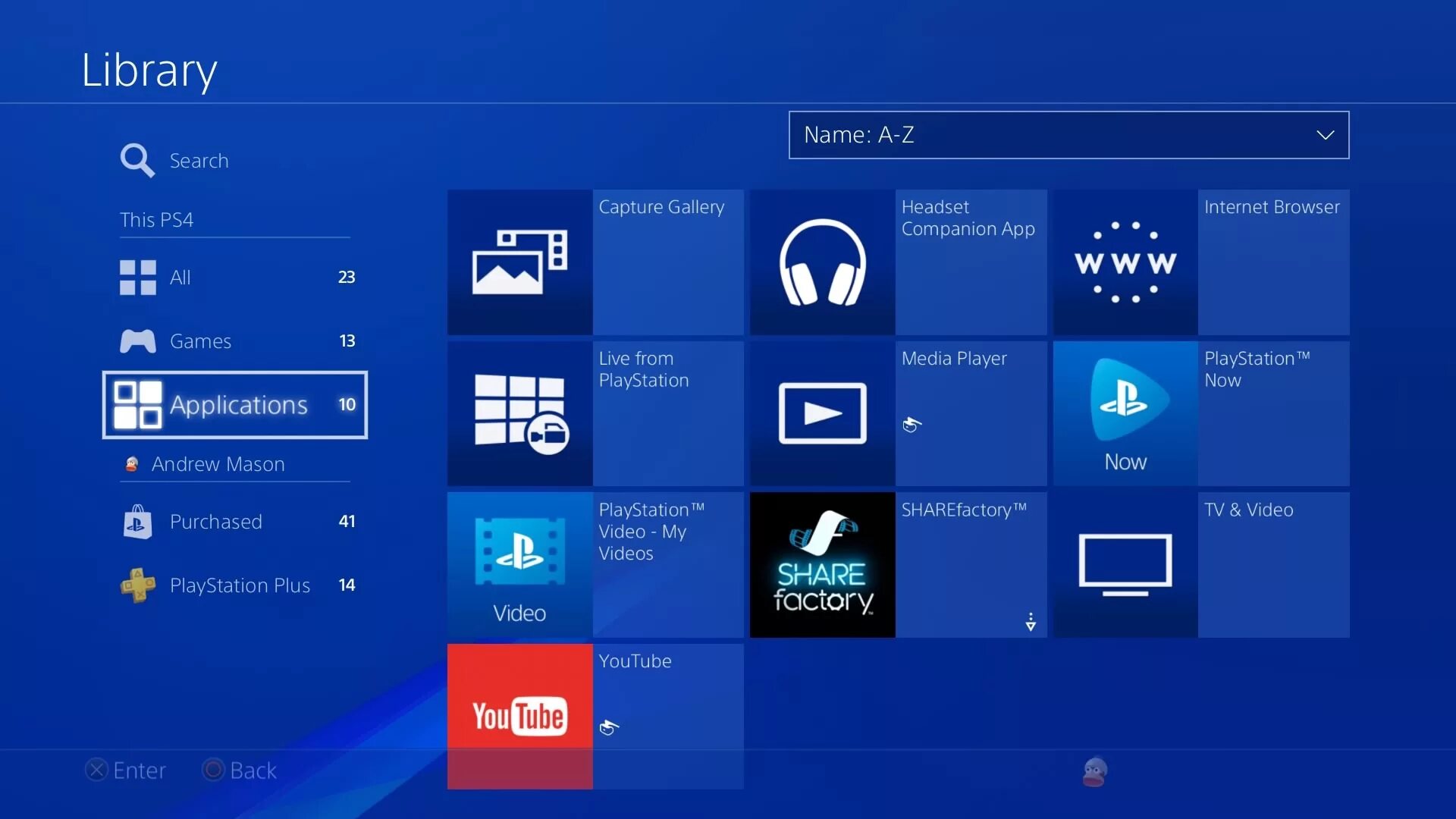The height and width of the screenshot is (819, 1456).
Task: Open YouTube application
Action: tap(518, 716)
